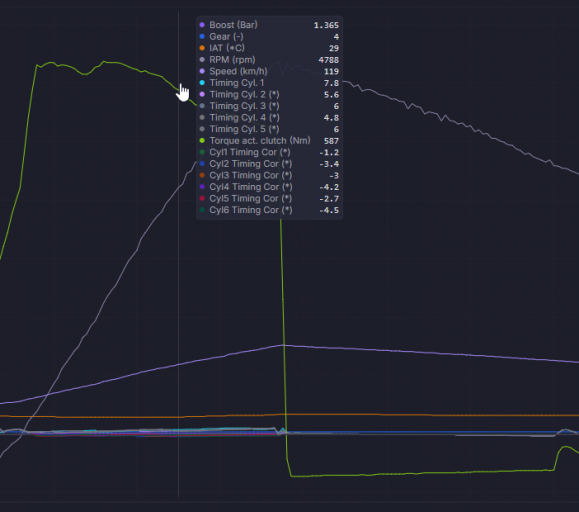Viewport: 579px width, 512px height.
Task: Select the Boost (Bar) tooltip label
Action: coord(233,25)
